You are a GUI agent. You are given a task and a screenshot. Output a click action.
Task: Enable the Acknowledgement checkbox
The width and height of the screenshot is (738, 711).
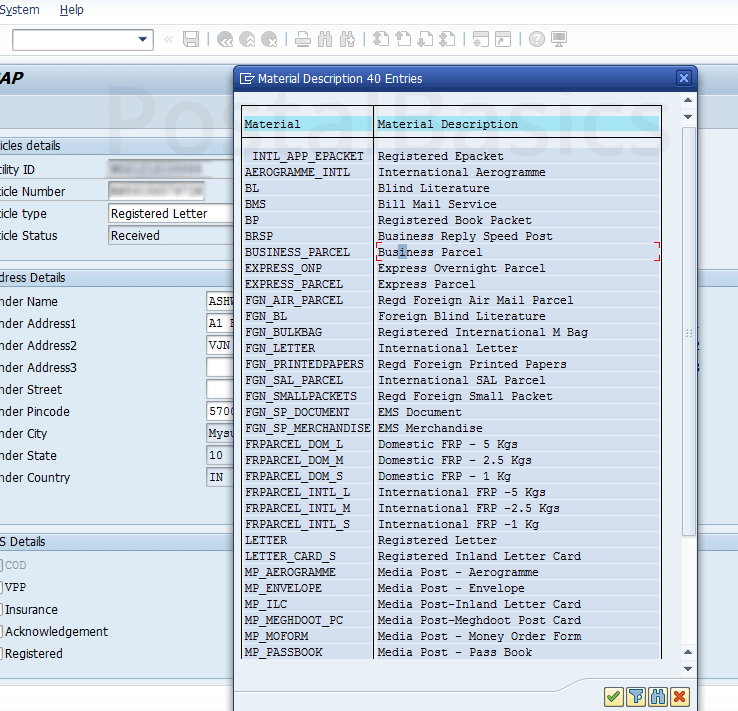pos(0,632)
